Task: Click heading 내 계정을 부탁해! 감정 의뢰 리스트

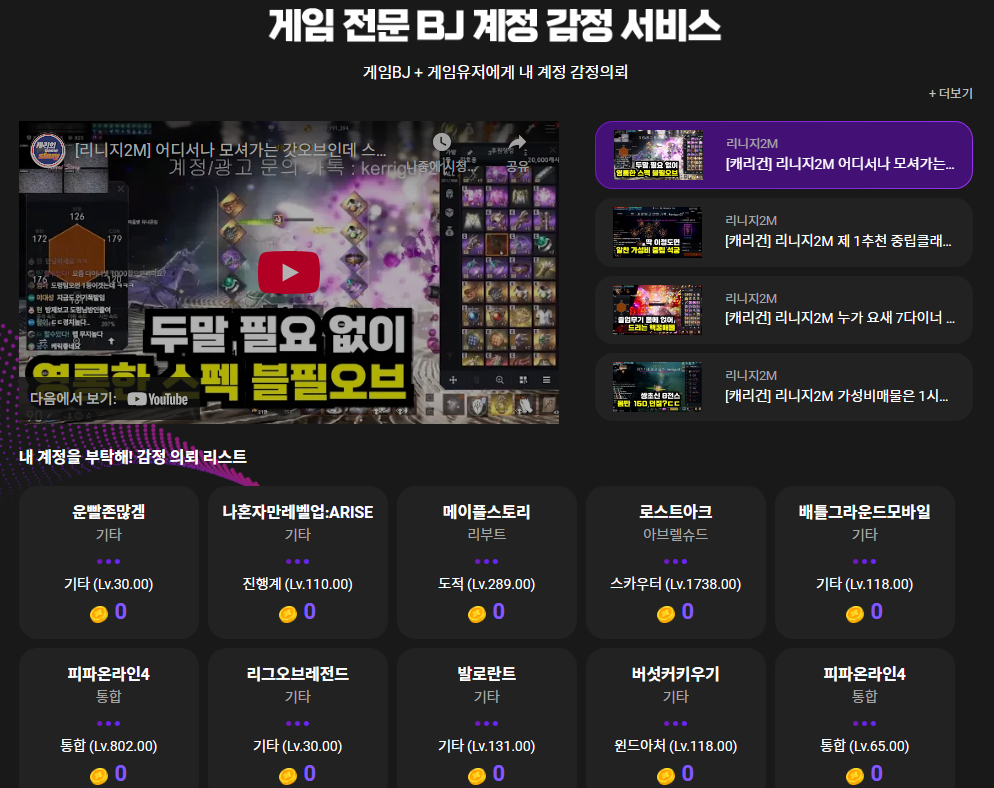Action: (x=132, y=456)
